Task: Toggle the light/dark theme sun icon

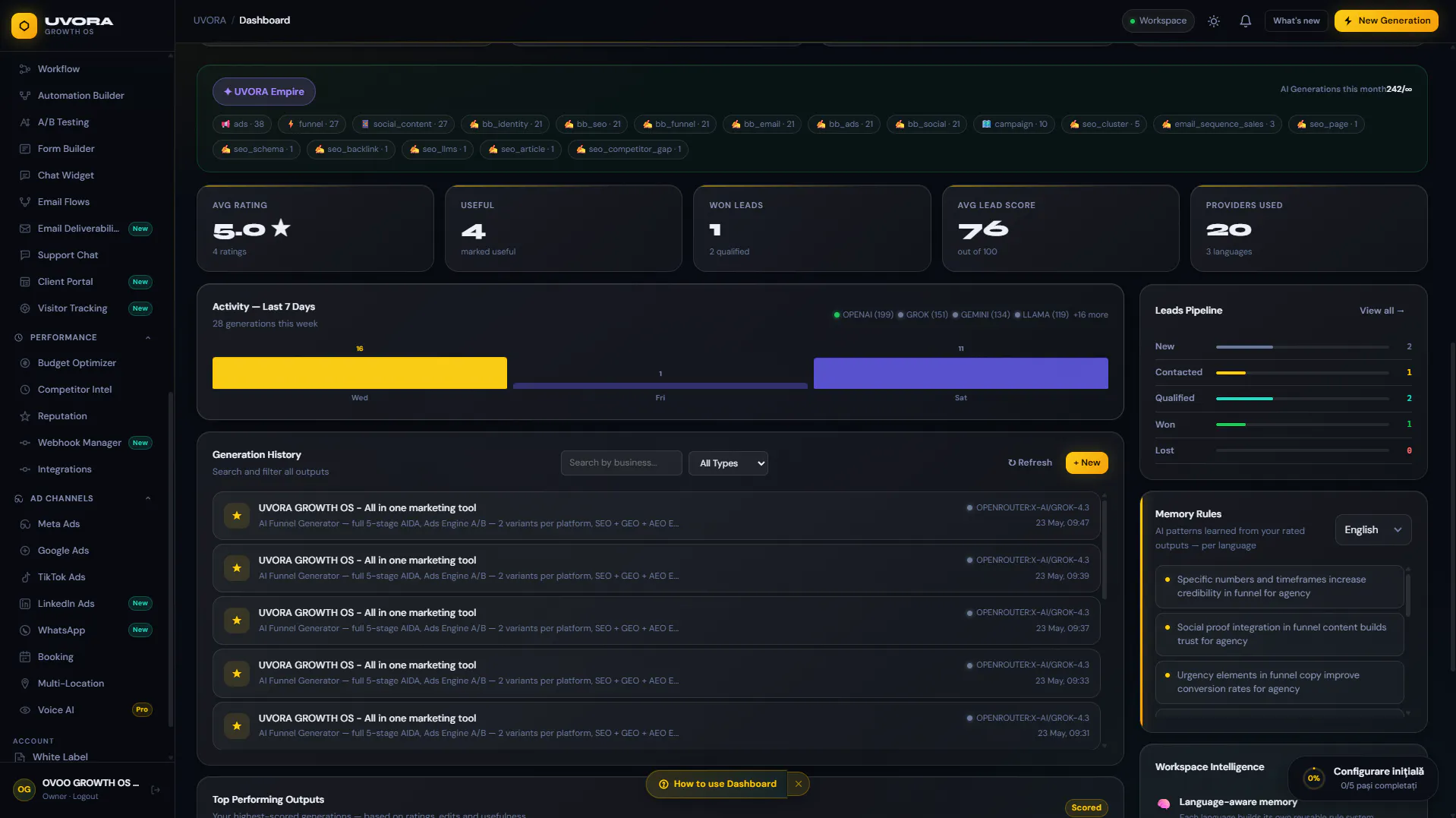Action: pyautogui.click(x=1214, y=21)
